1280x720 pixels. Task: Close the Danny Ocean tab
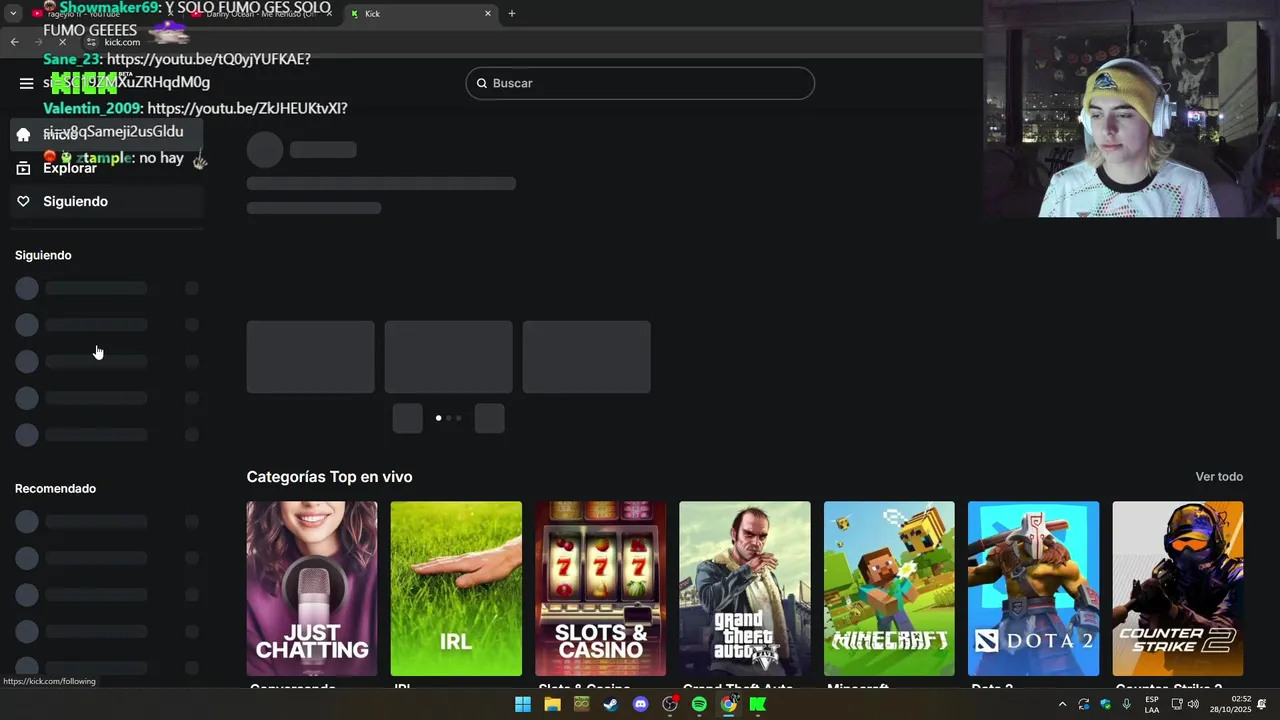[328, 14]
